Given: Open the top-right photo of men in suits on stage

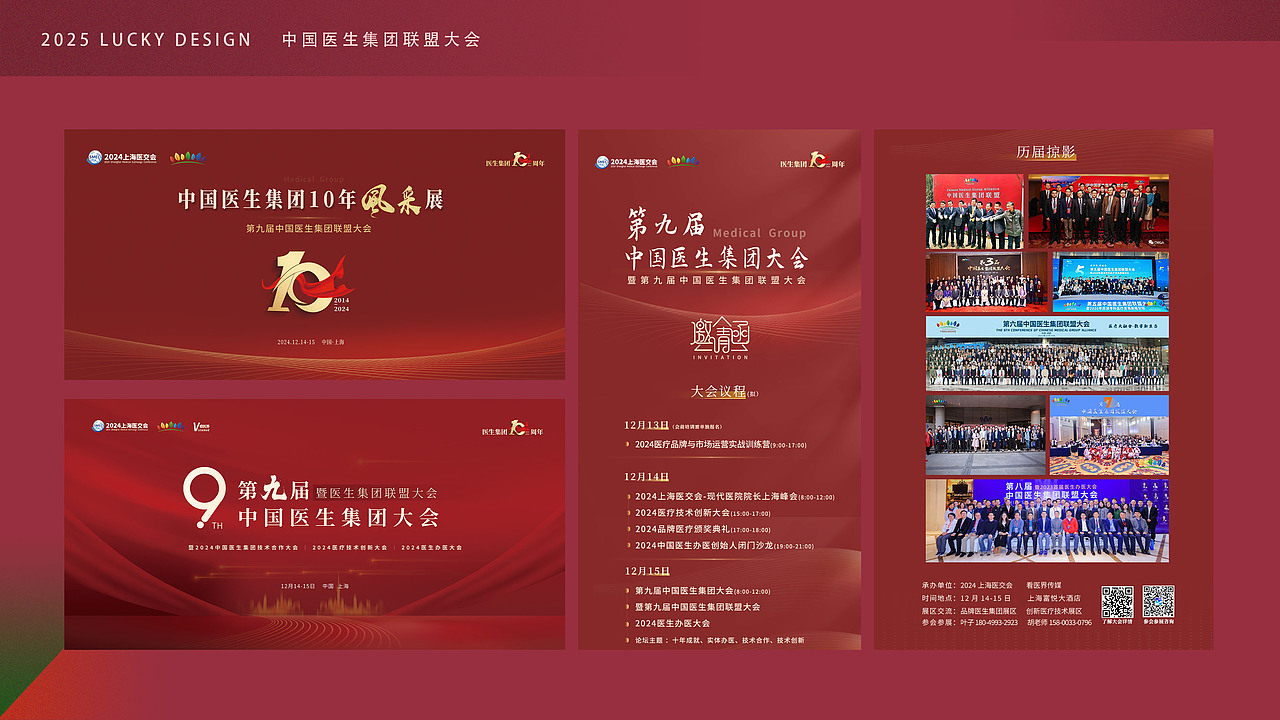Looking at the screenshot, I should pyautogui.click(x=1098, y=212).
